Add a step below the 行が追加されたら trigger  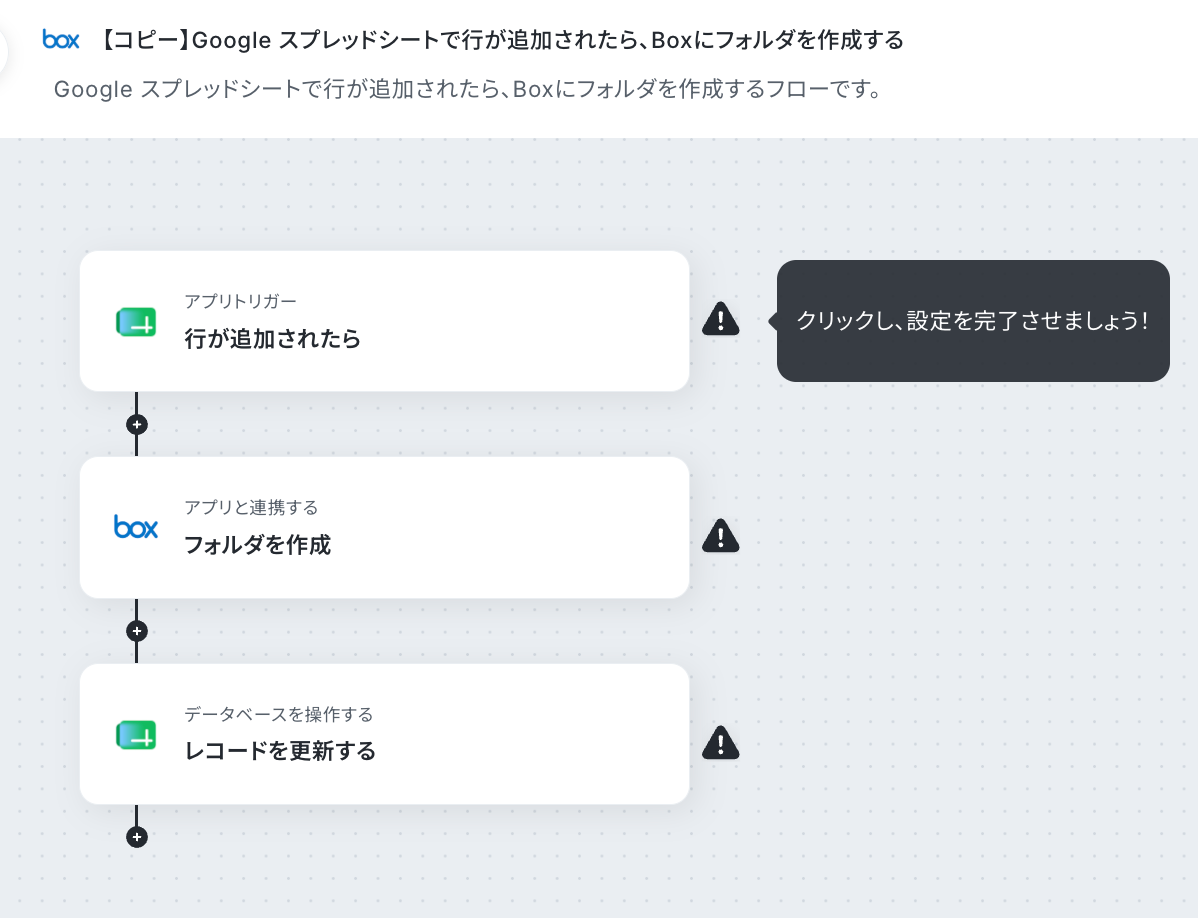pos(137,425)
